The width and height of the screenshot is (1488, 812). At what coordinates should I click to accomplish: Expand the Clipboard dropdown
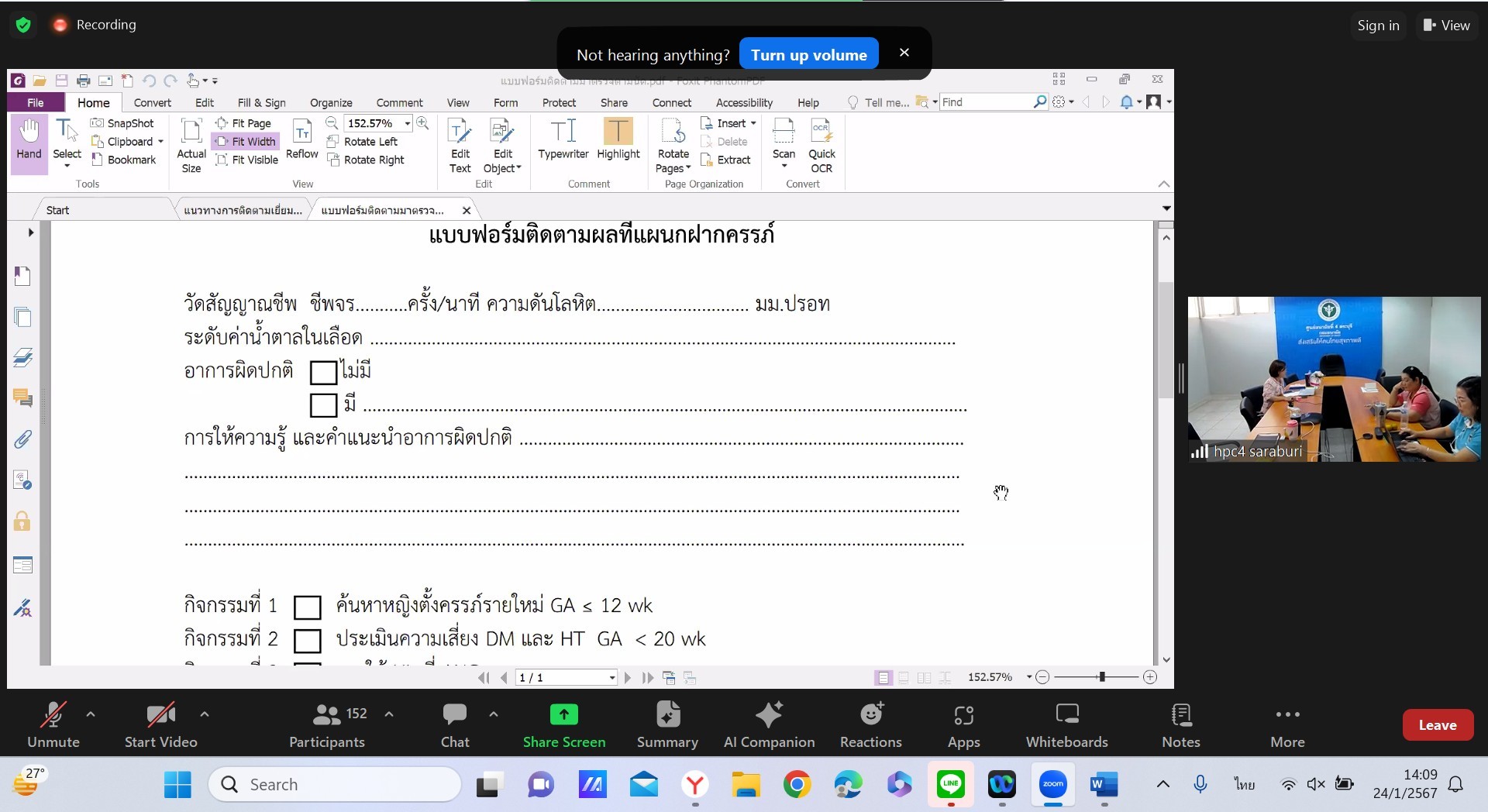(160, 142)
